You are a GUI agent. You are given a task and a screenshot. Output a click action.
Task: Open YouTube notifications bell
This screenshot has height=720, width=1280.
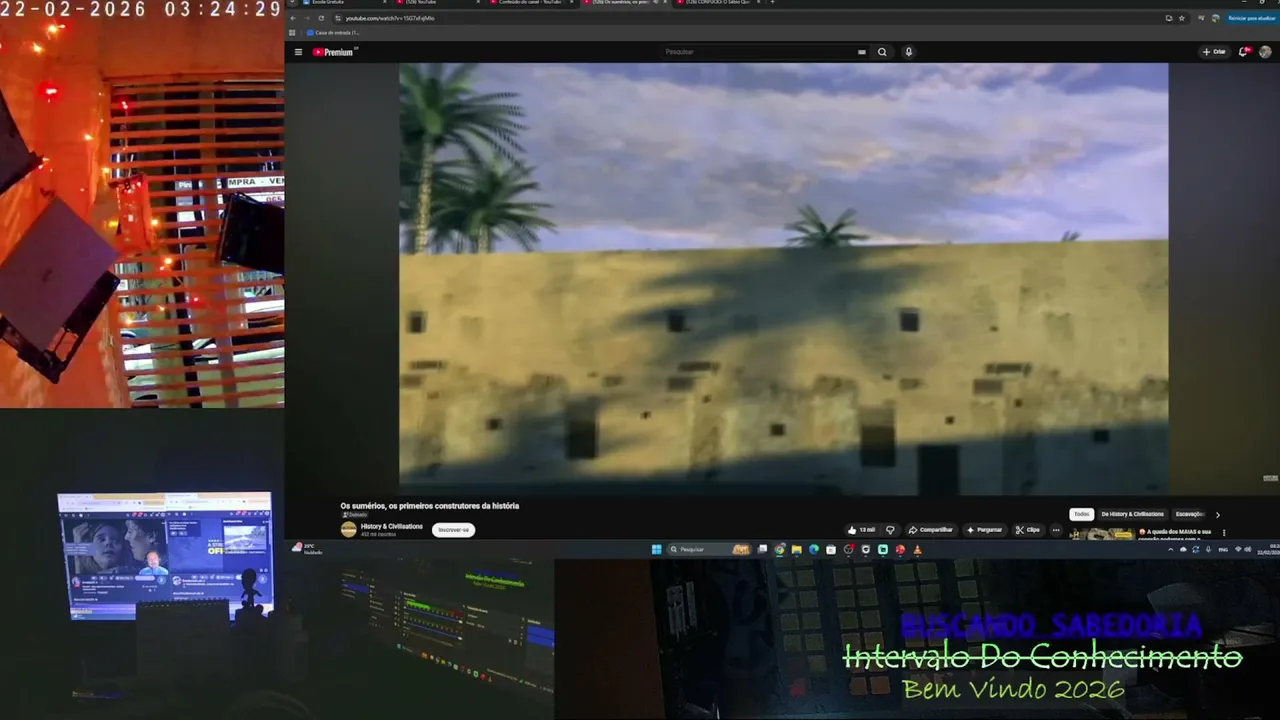1244,52
